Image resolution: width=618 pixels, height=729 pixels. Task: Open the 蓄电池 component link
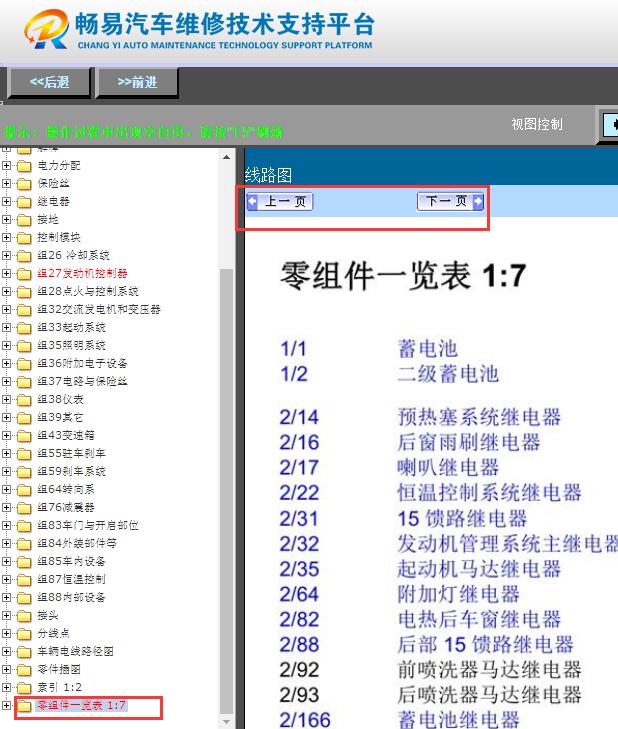point(428,349)
